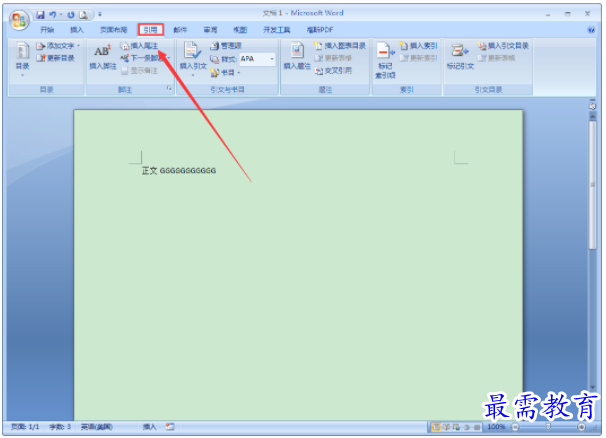
Task: Switch to the 开始 (Home) tab
Action: click(47, 30)
